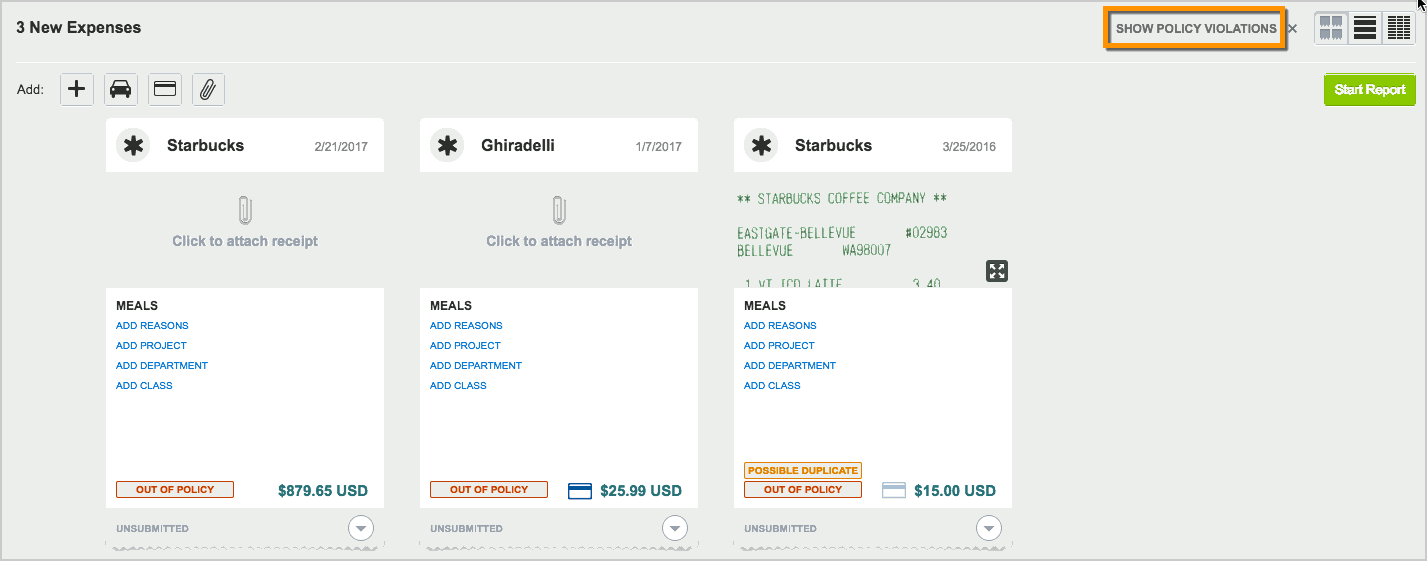
Task: Click the 1/7/2017 date on Ghiradelli card
Action: tap(658, 147)
